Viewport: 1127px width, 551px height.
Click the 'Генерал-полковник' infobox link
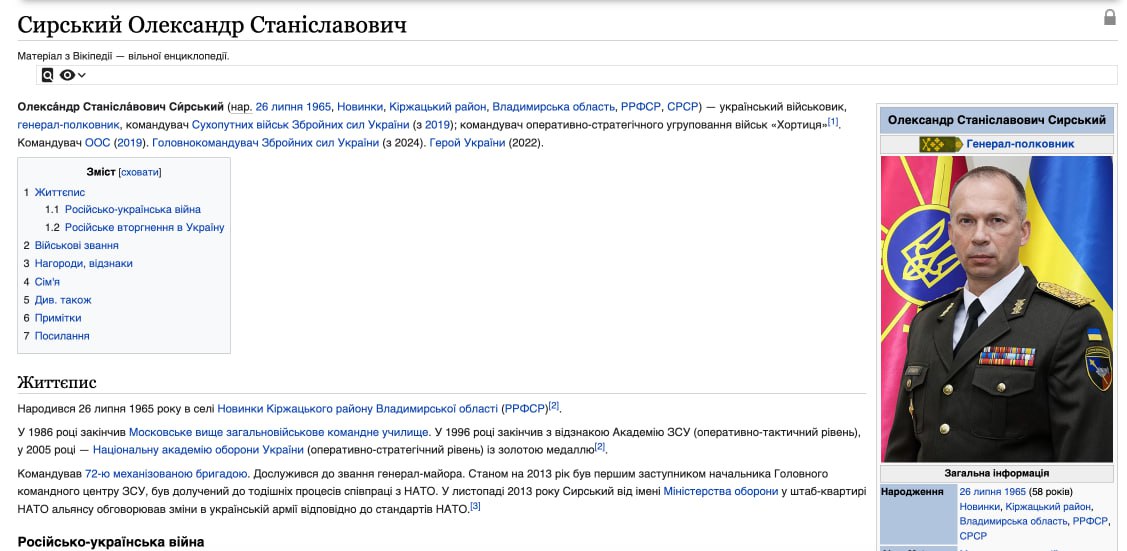click(1019, 144)
